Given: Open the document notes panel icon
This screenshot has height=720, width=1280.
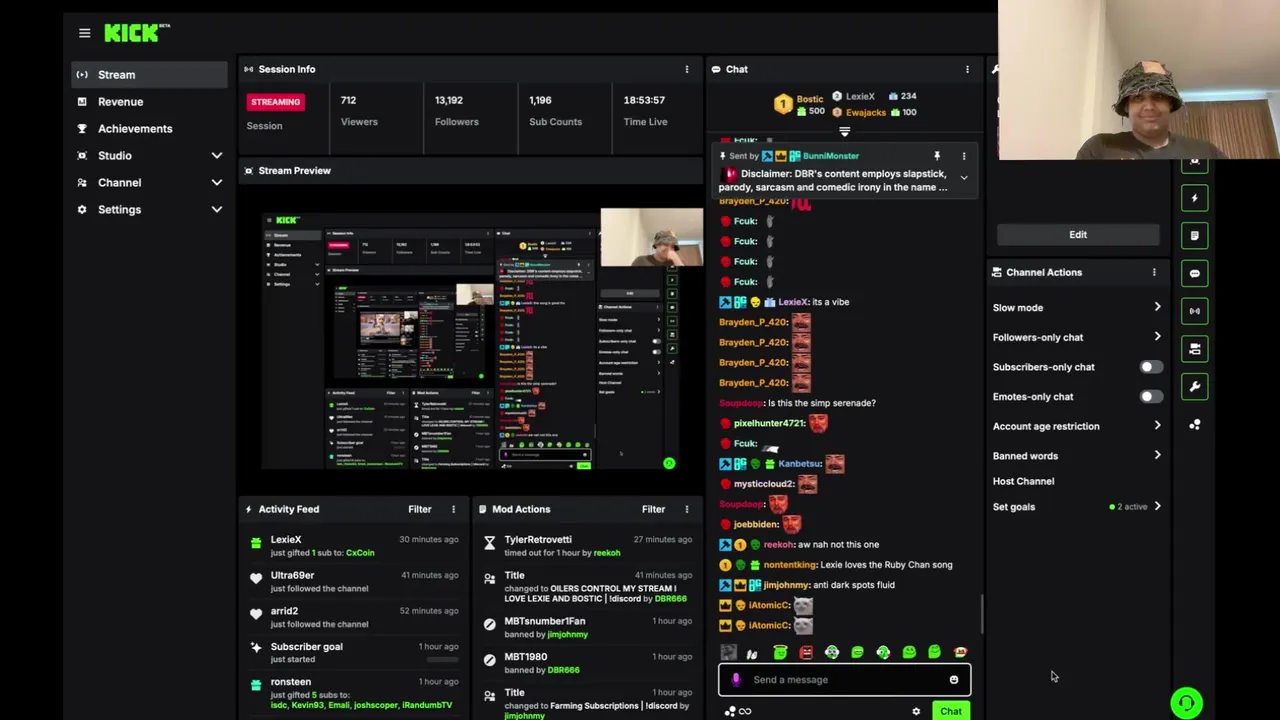Looking at the screenshot, I should [x=1194, y=236].
